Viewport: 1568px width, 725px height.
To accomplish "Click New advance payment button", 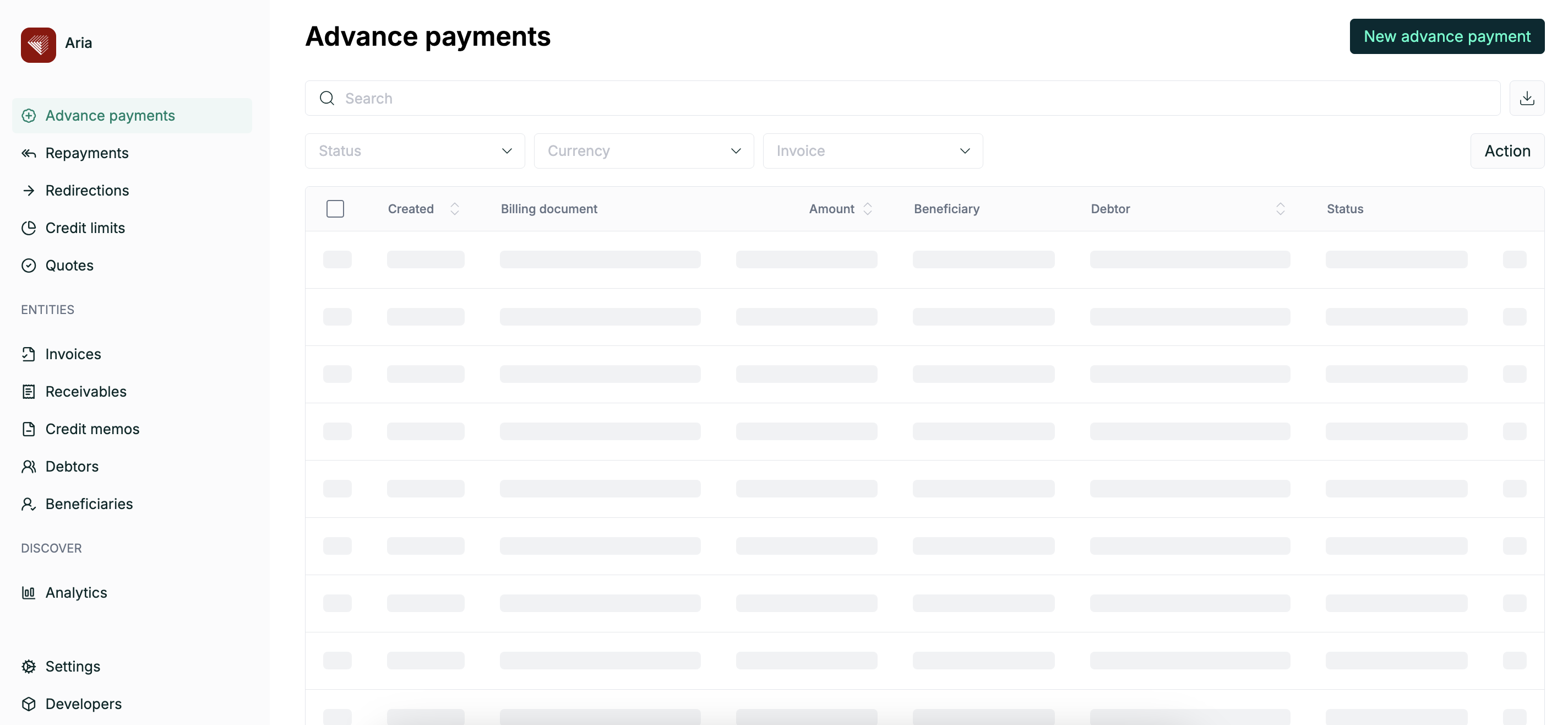I will click(1446, 36).
